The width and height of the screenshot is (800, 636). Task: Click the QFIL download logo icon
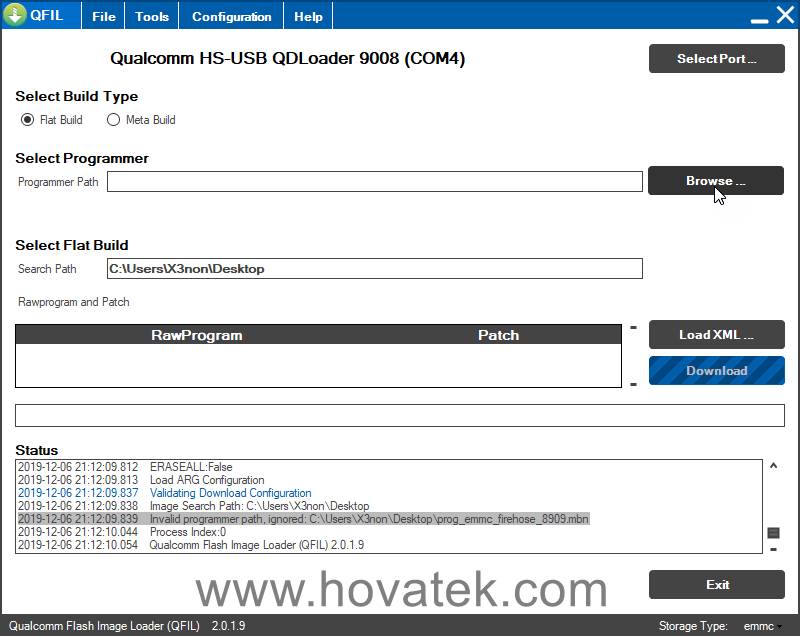pos(15,14)
